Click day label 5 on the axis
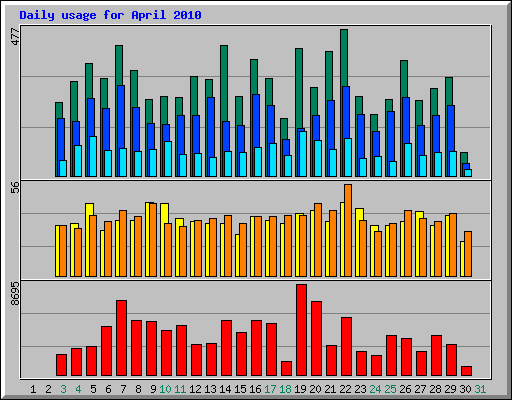Viewport: 512px width, 400px height. (x=93, y=389)
